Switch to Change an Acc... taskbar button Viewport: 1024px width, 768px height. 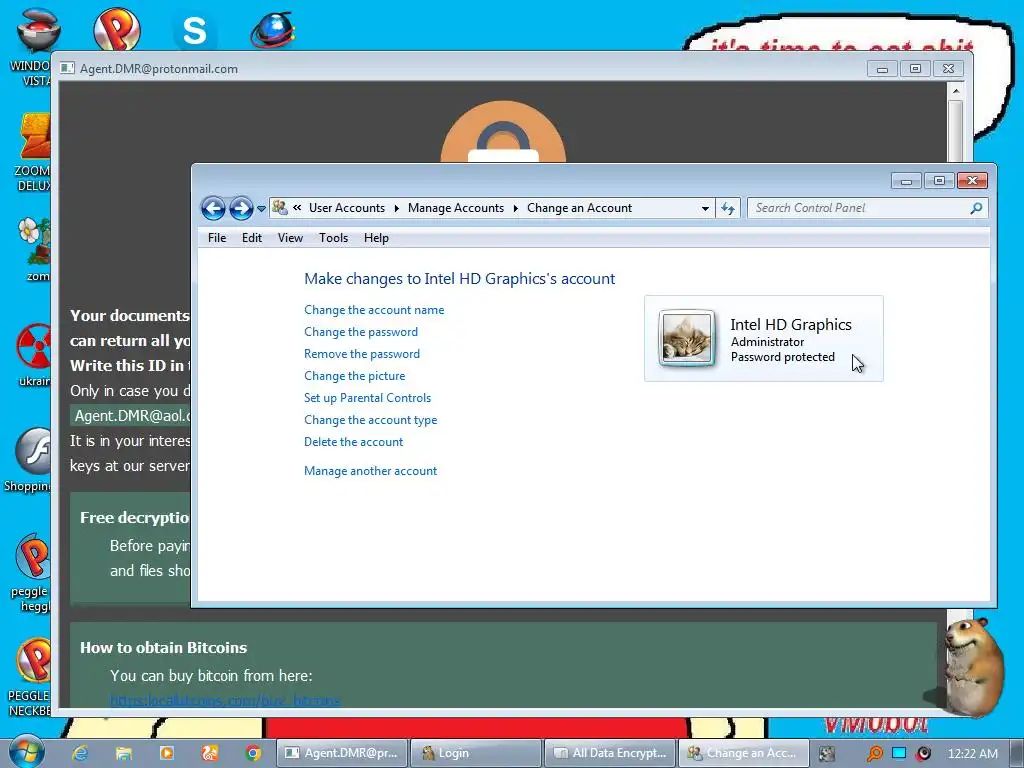744,753
